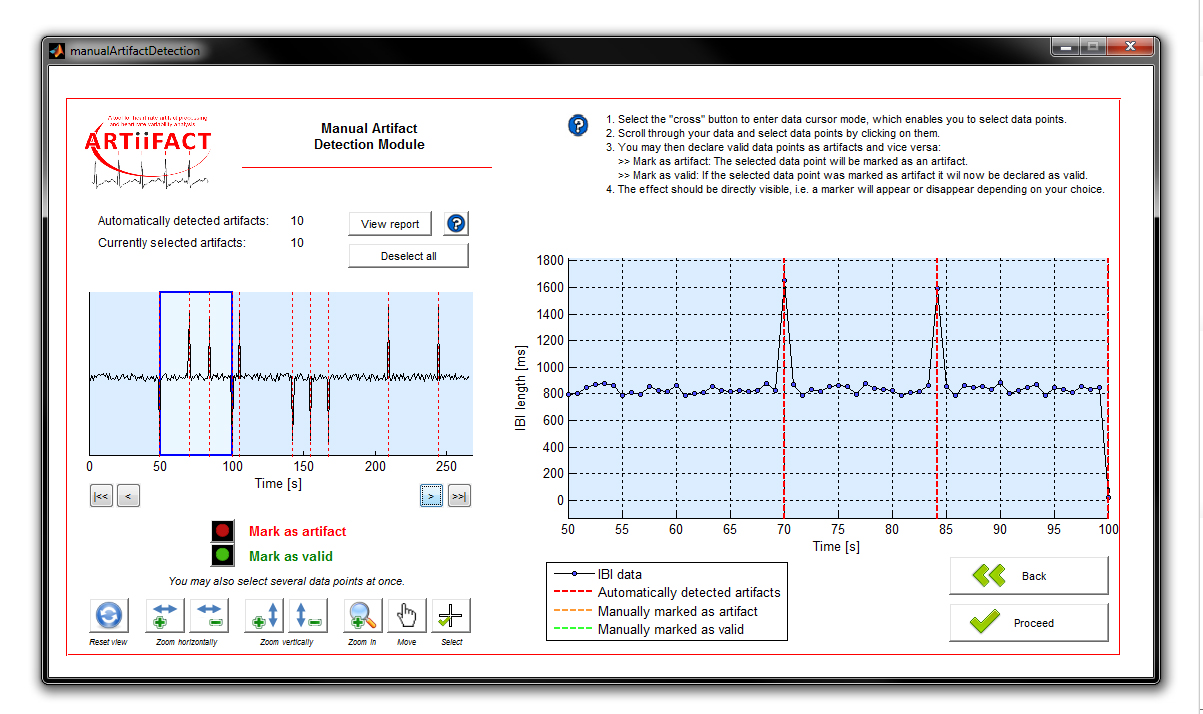1203x714 pixels.
Task: Step back one data window
Action: pos(128,495)
